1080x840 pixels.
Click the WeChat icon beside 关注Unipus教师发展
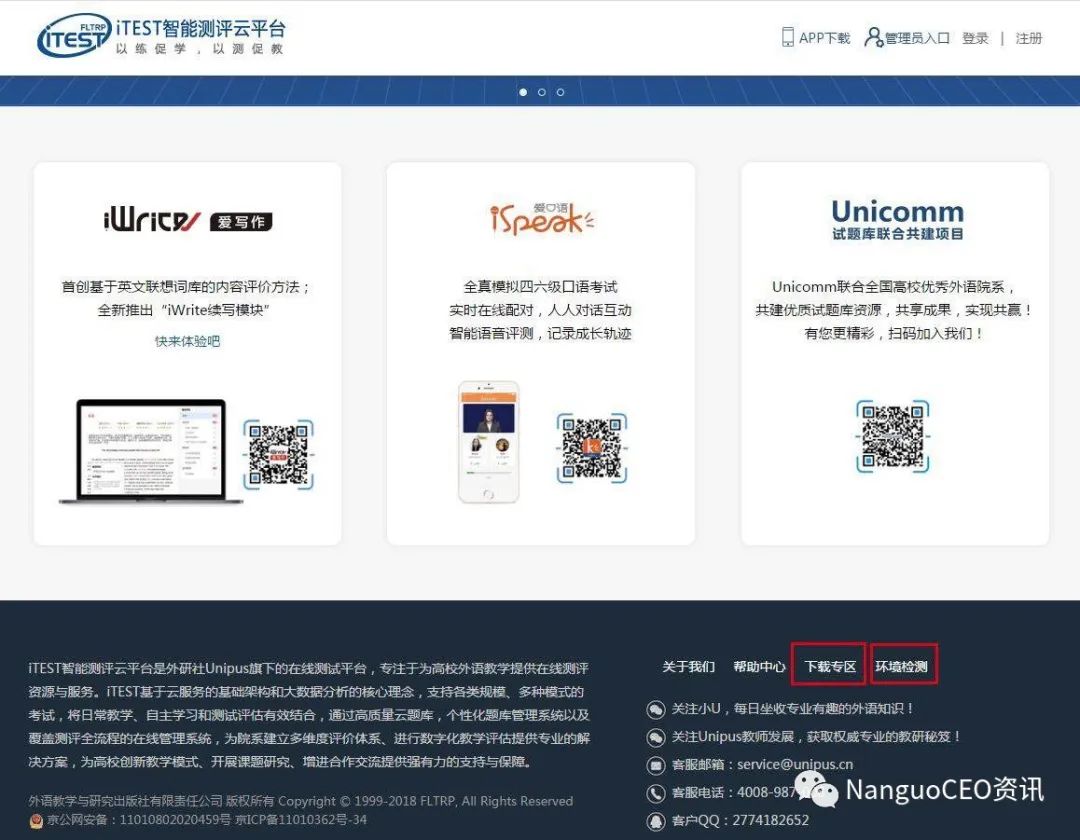(x=656, y=737)
